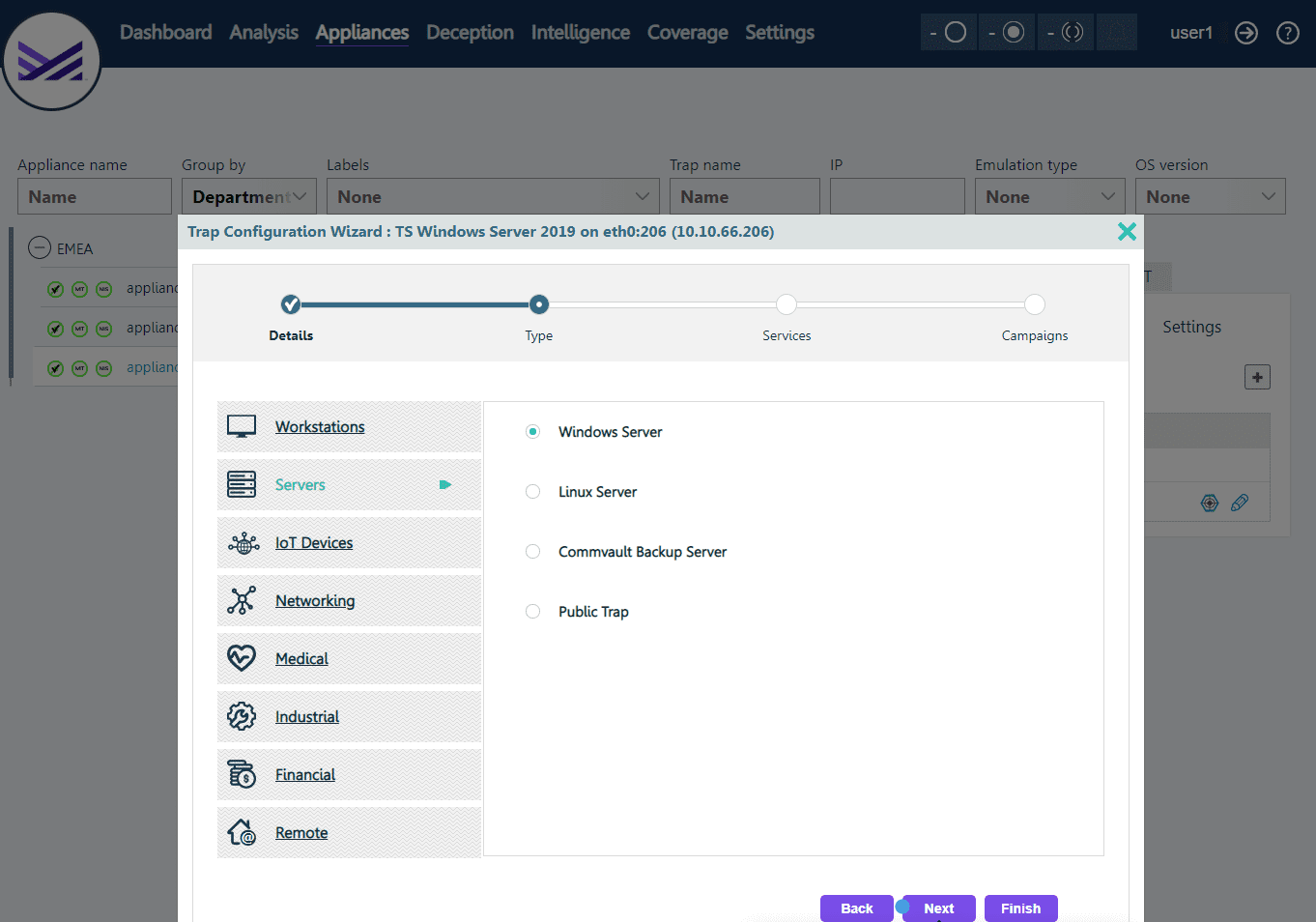The height and width of the screenshot is (922, 1316).
Task: Expand the Emulation type dropdown
Action: 1049,196
